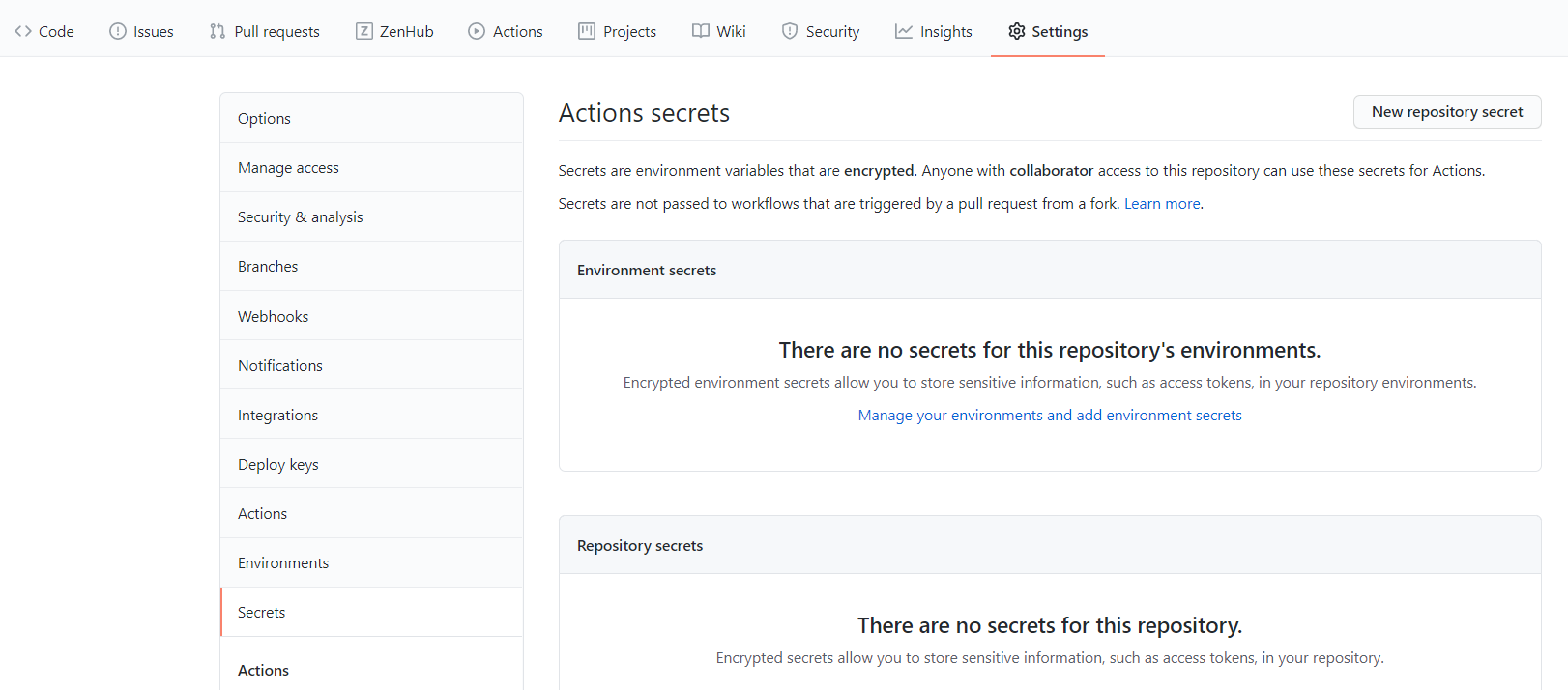Click the Insights graph icon
This screenshot has width=1568, height=690.
pos(904,31)
